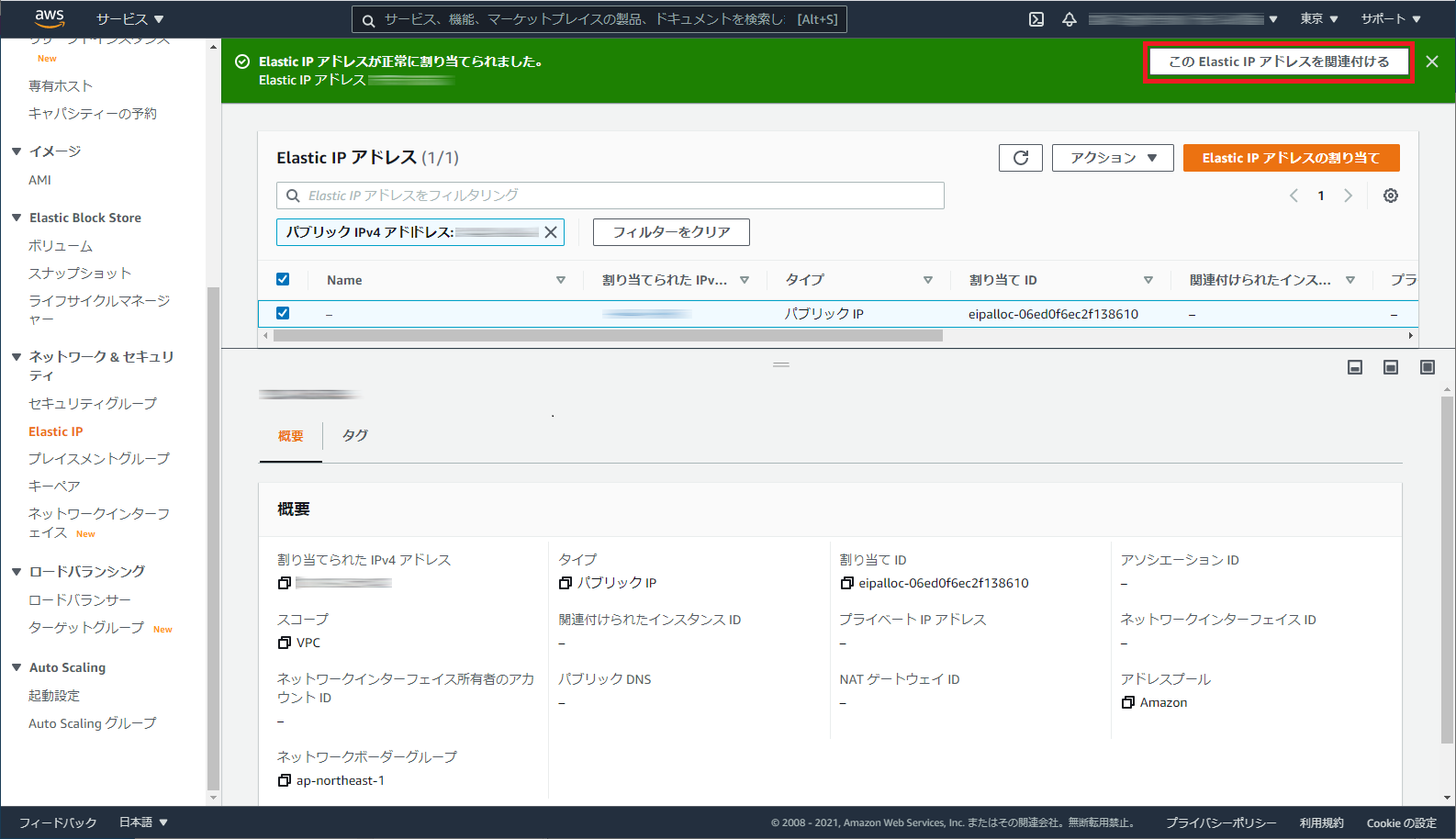Dismiss the green success banner
The height and width of the screenshot is (839, 1456).
(x=1432, y=62)
